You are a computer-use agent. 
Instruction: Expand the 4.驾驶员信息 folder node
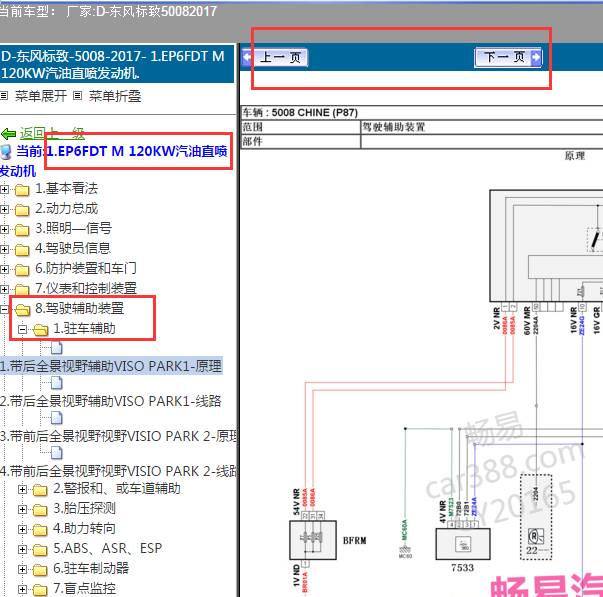click(5, 249)
